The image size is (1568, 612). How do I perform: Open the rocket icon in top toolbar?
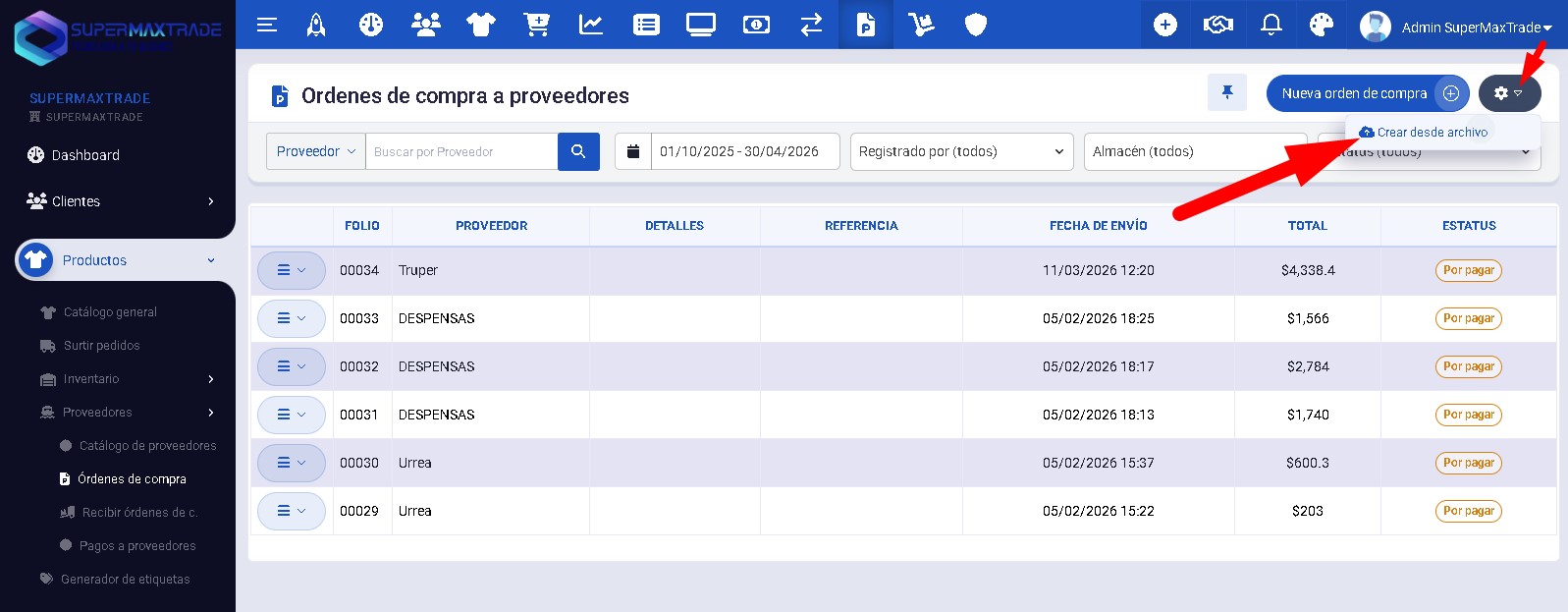pyautogui.click(x=316, y=26)
